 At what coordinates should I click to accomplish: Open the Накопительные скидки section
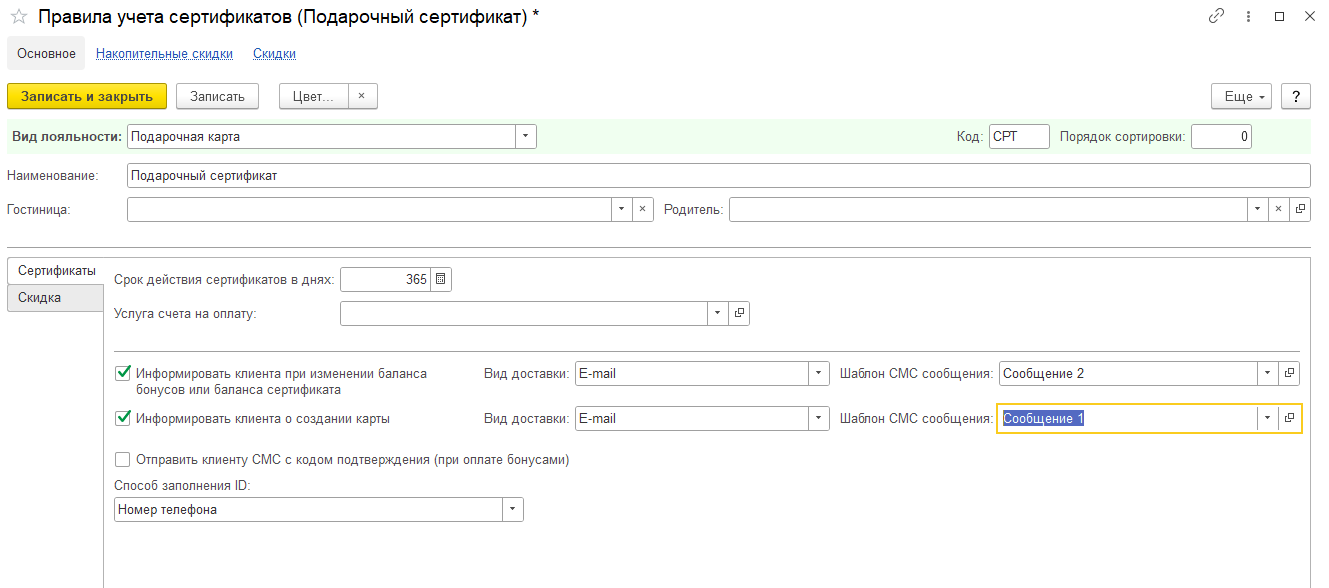coord(164,54)
